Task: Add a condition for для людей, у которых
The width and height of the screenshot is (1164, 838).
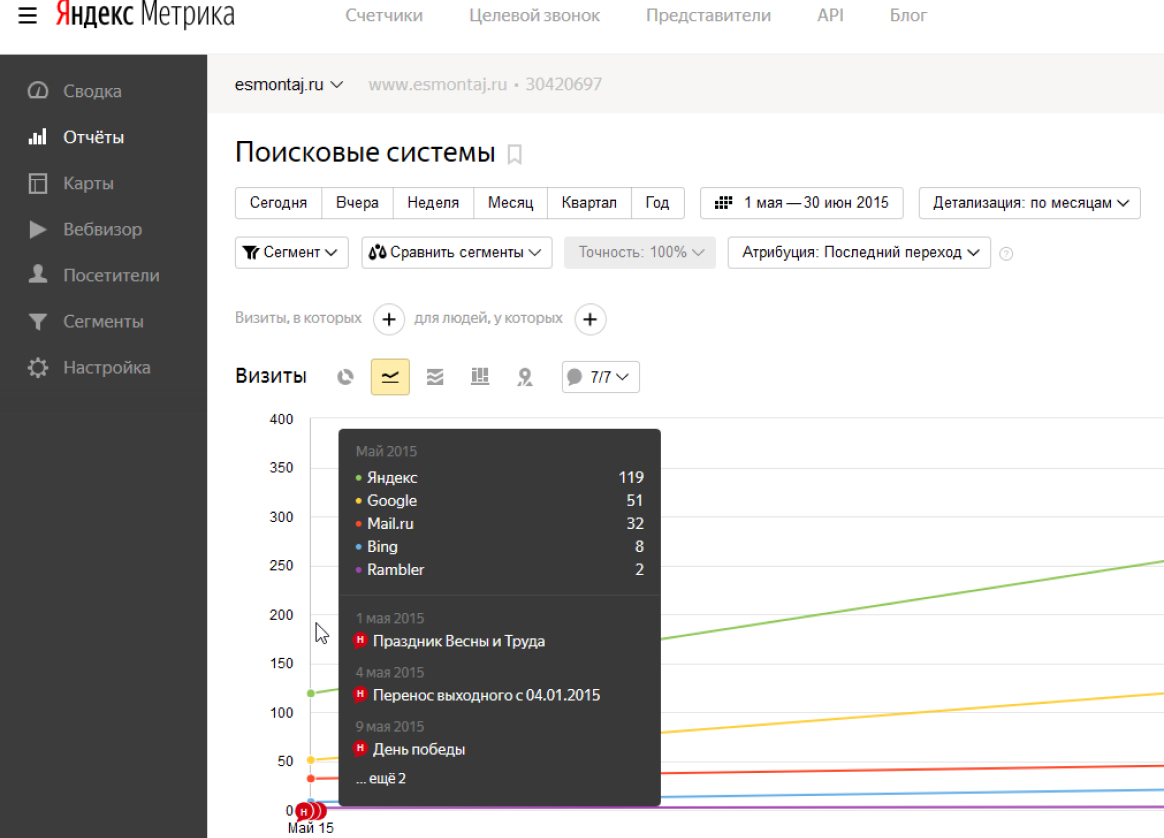Action: [590, 319]
